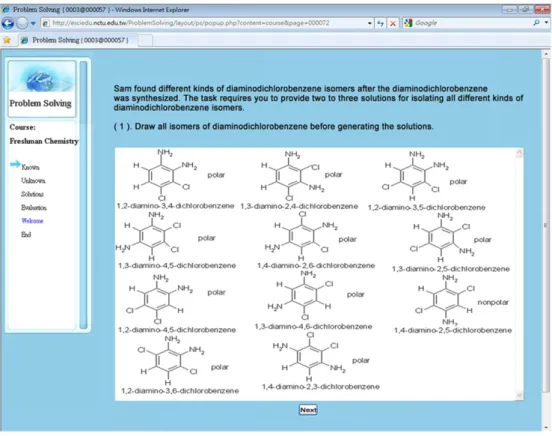The image size is (552, 436).
Task: Click the 1,4-diamino-2,3-dichlorobenzene structure drawing
Action: (x=309, y=357)
